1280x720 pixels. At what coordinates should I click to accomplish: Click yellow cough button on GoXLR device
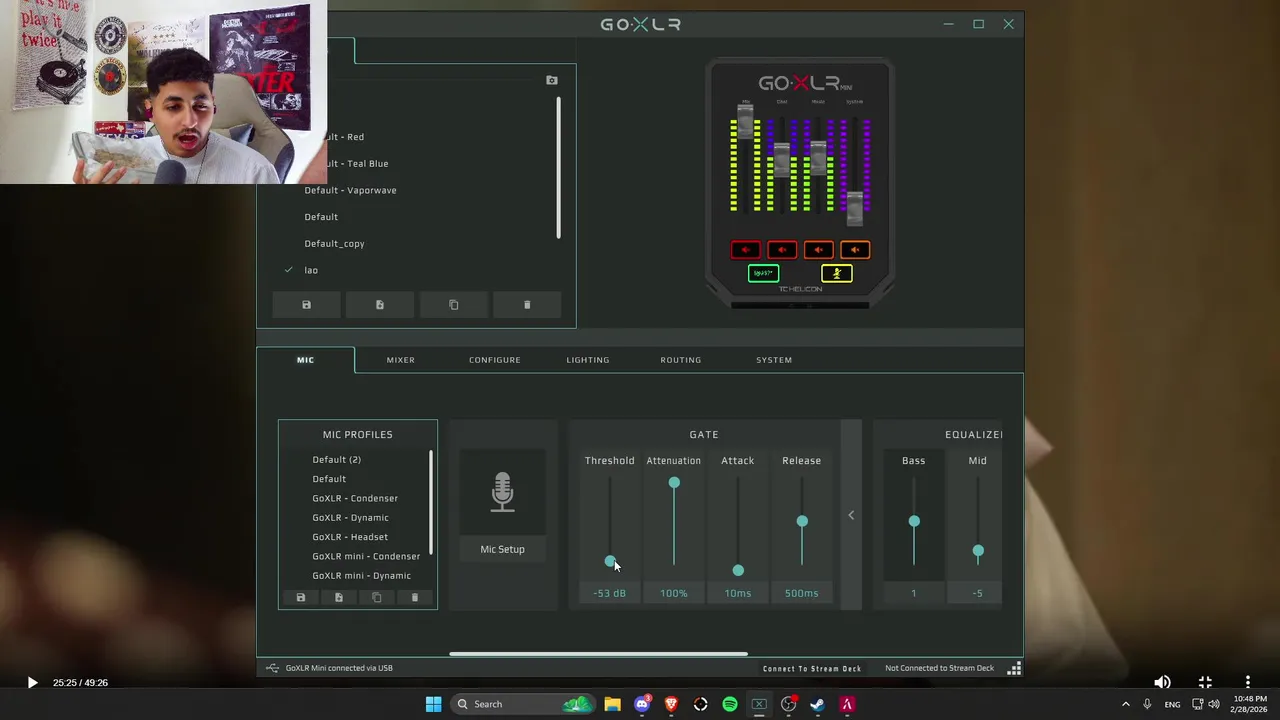pyautogui.click(x=837, y=273)
